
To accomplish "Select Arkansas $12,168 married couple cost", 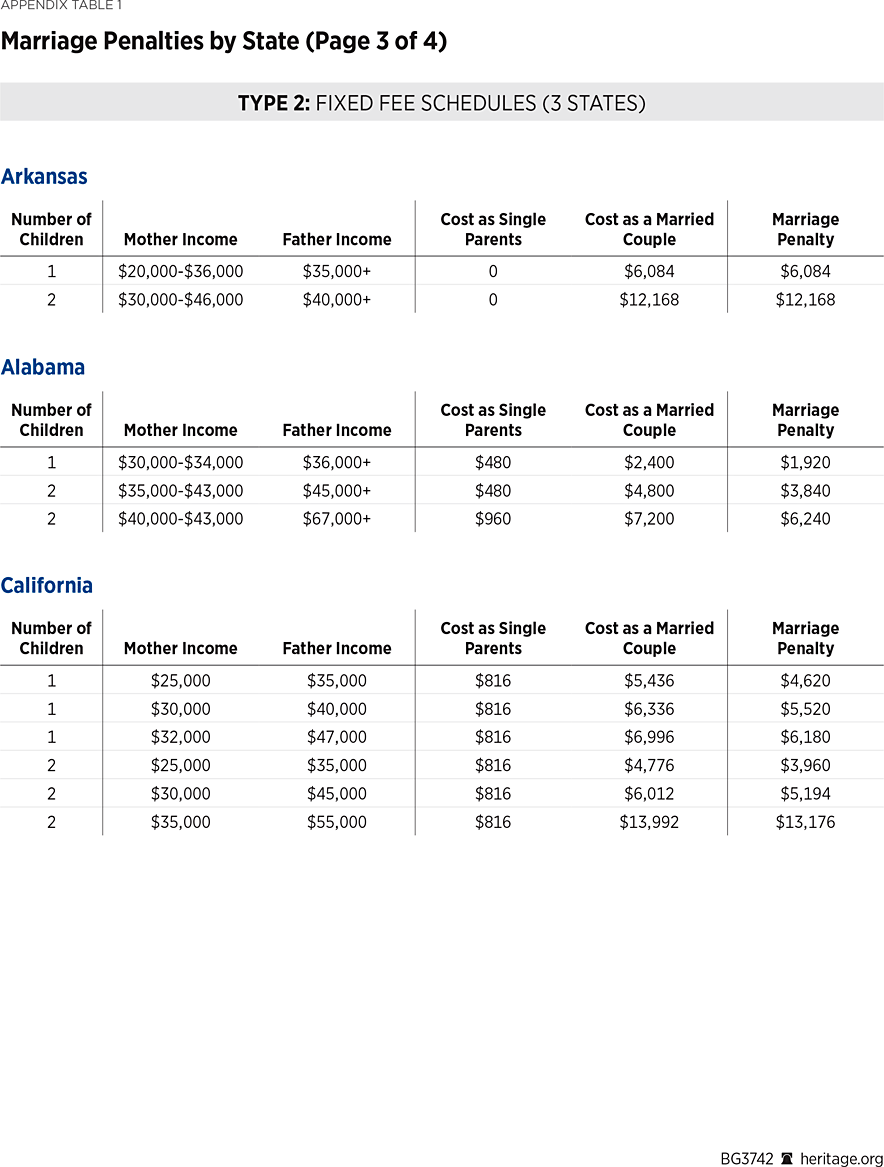I will coord(649,300).
